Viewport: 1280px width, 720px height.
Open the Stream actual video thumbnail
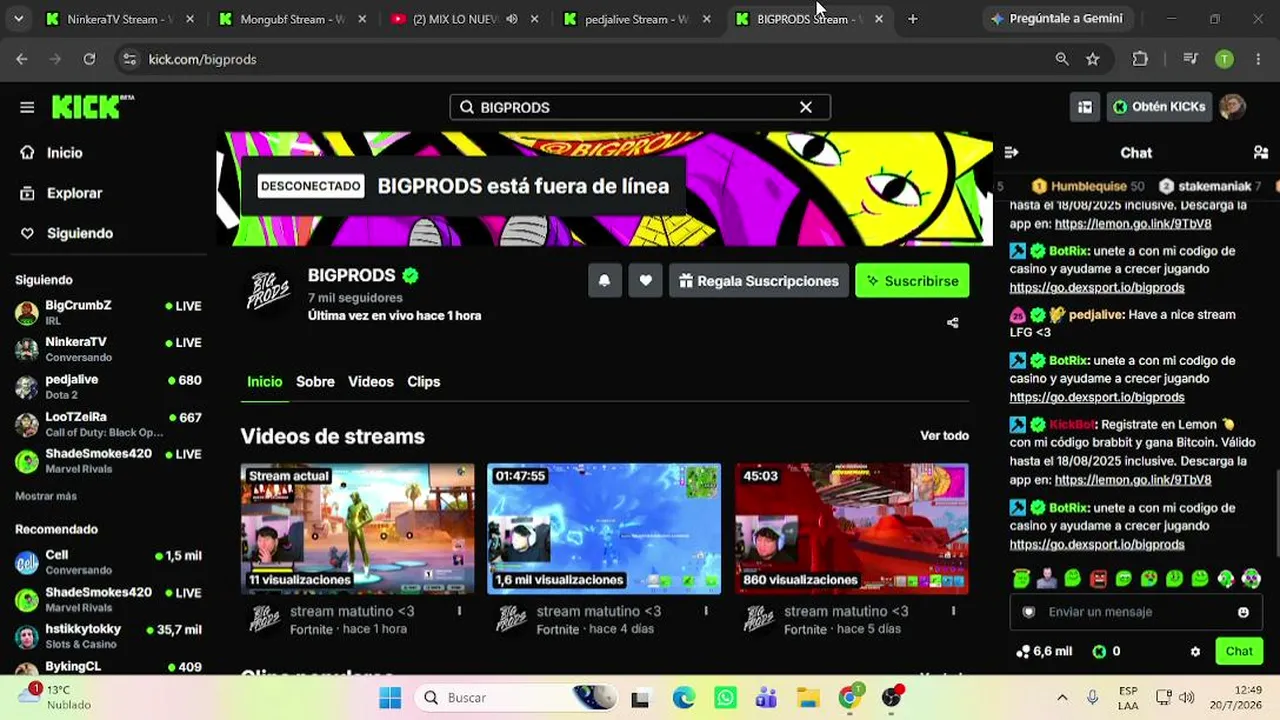(358, 528)
